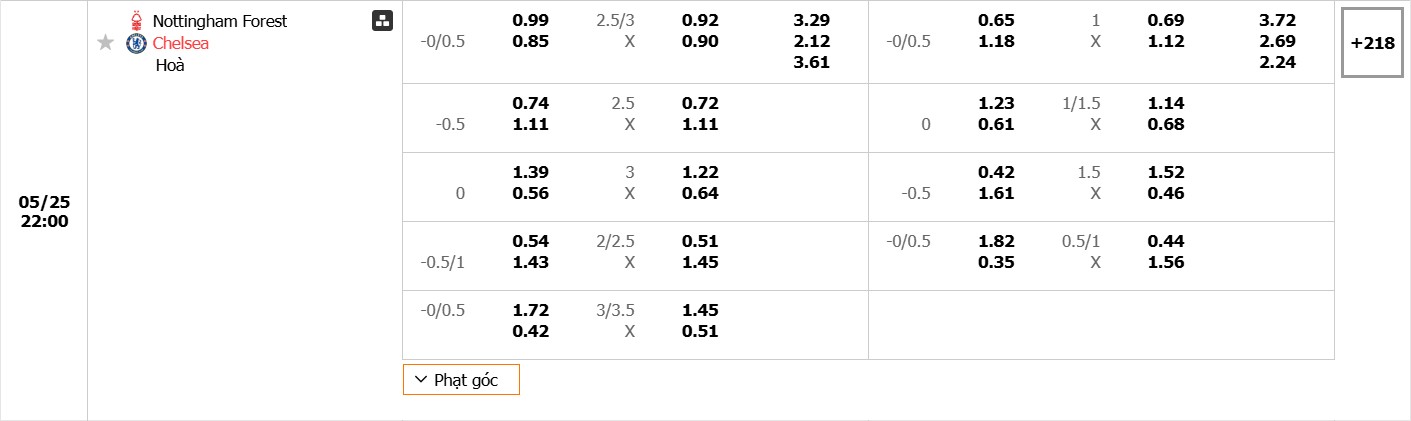Select first-half handicap odds 0.65
The width and height of the screenshot is (1411, 421).
click(995, 20)
